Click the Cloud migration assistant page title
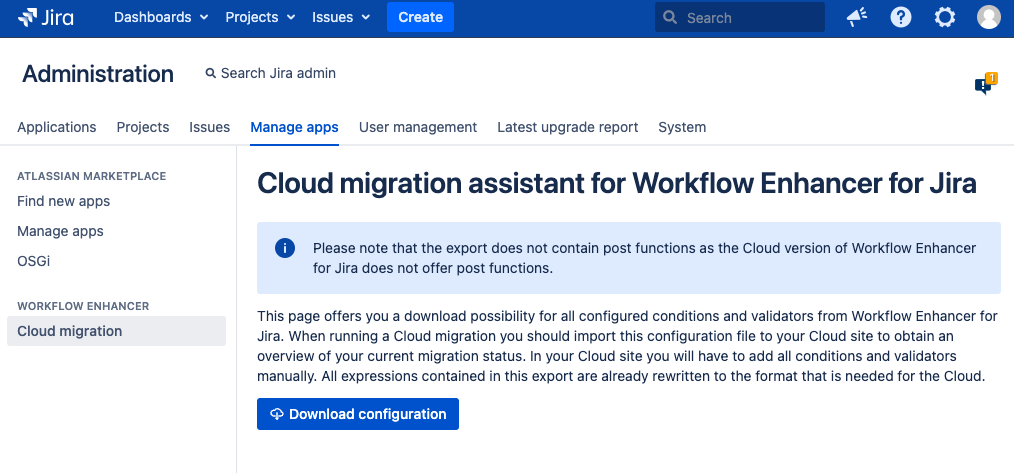 616,184
